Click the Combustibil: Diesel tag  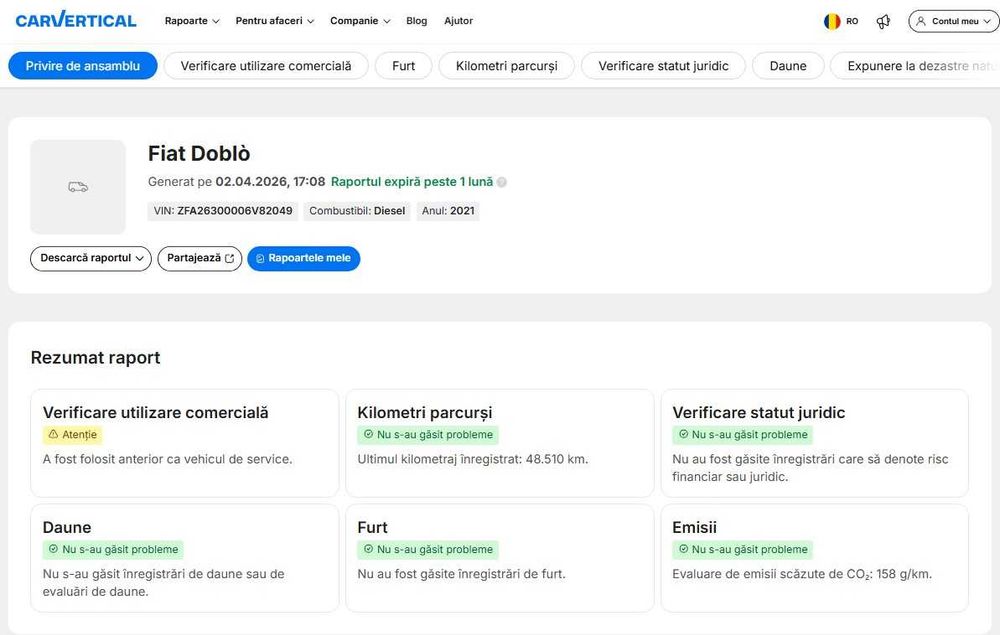tap(357, 211)
